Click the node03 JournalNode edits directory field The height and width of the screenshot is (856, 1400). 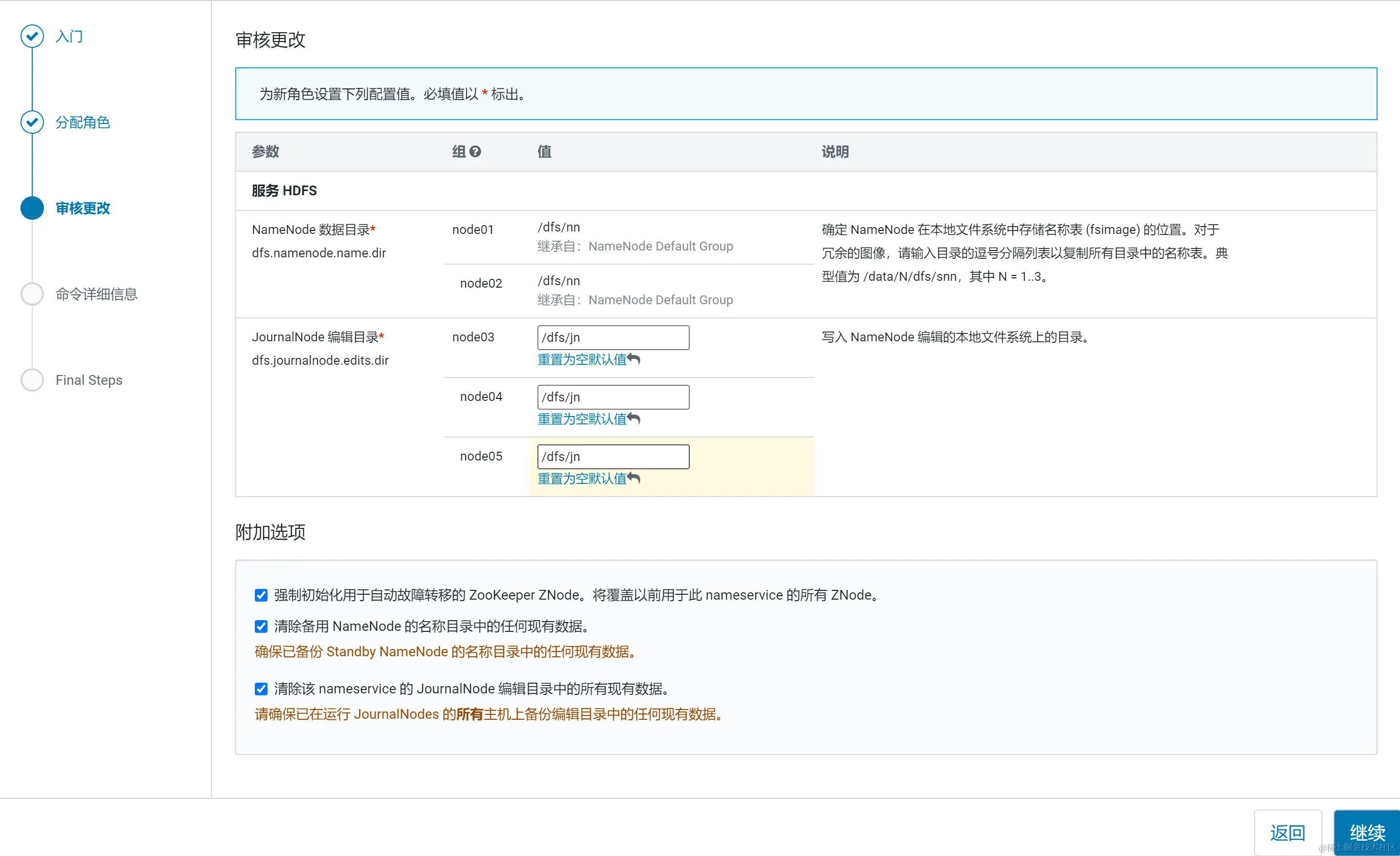pyautogui.click(x=613, y=337)
